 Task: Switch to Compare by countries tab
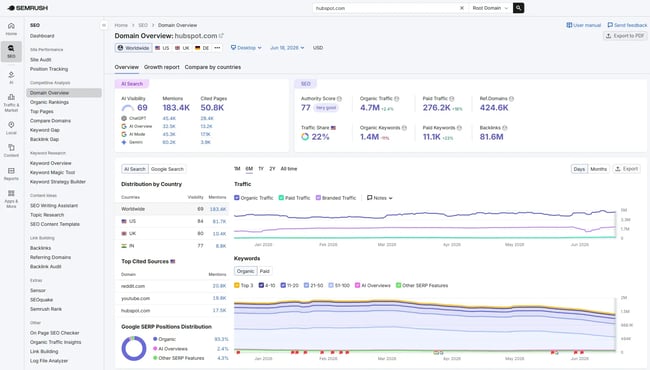(213, 67)
